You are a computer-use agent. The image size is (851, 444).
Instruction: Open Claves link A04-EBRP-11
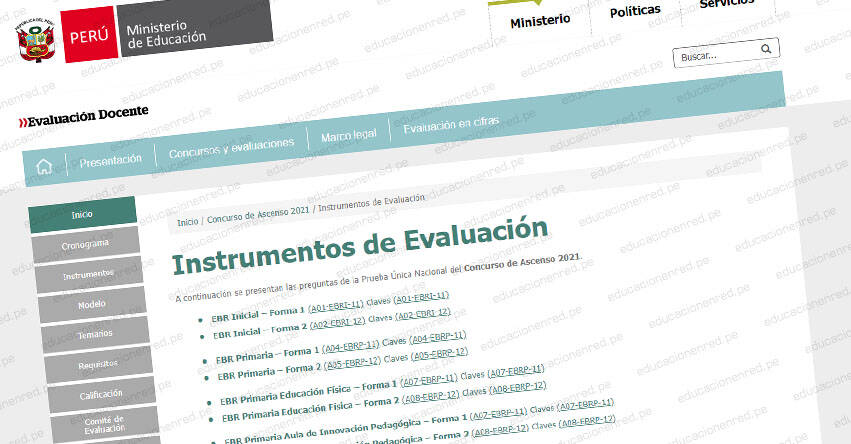pos(437,337)
